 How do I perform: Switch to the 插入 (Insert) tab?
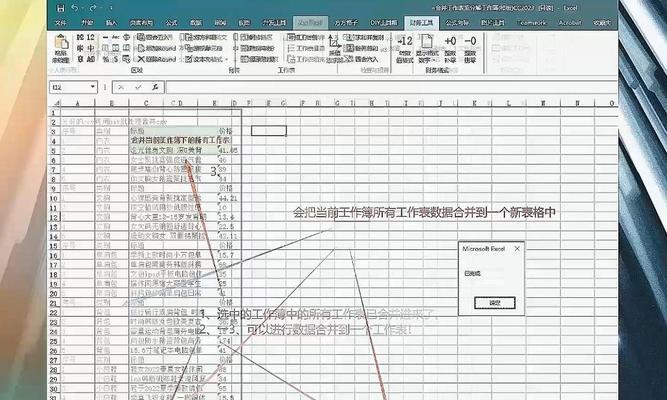coord(111,23)
